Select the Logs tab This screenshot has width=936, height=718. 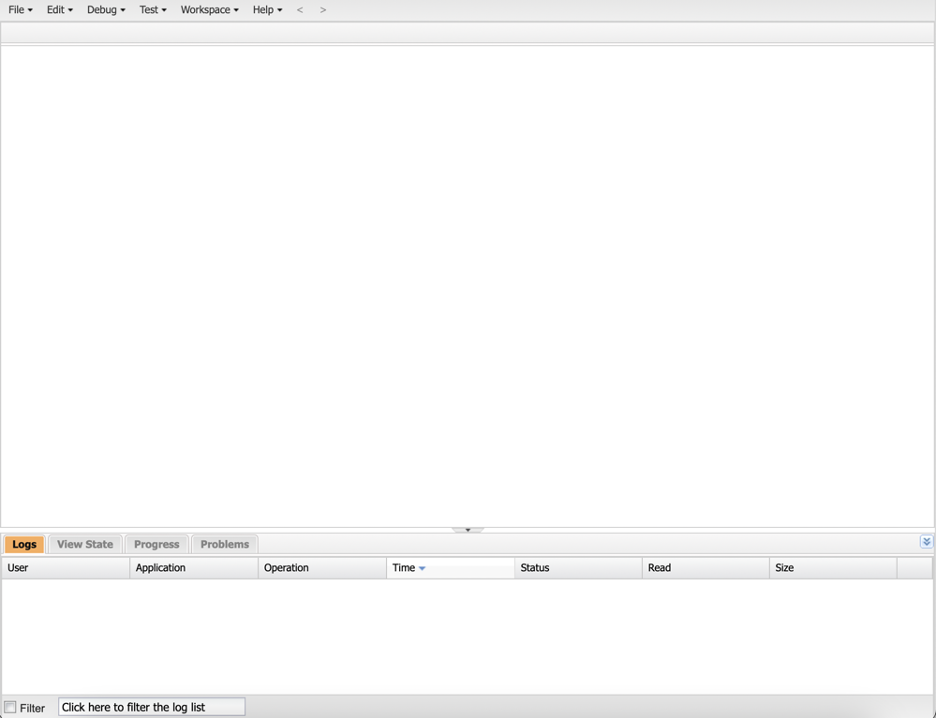point(24,544)
